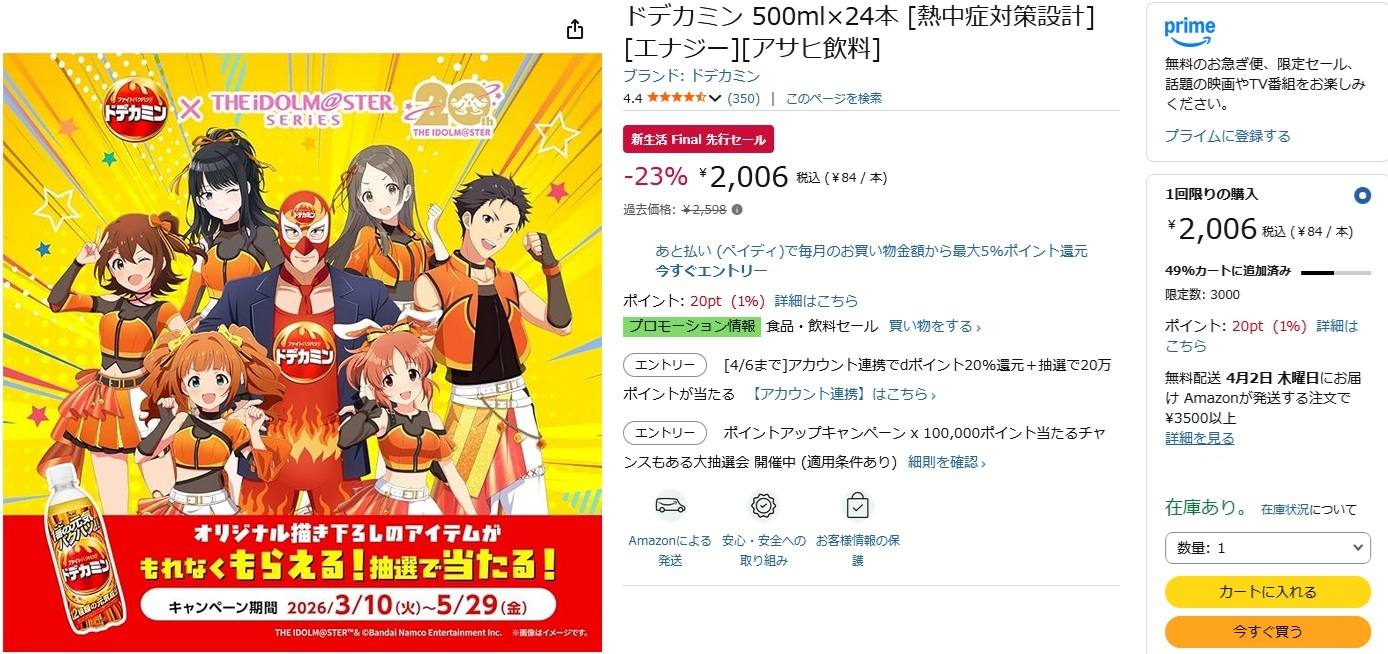Click the added-to-cart progress bar
The image size is (1388, 654).
[x=1335, y=272]
